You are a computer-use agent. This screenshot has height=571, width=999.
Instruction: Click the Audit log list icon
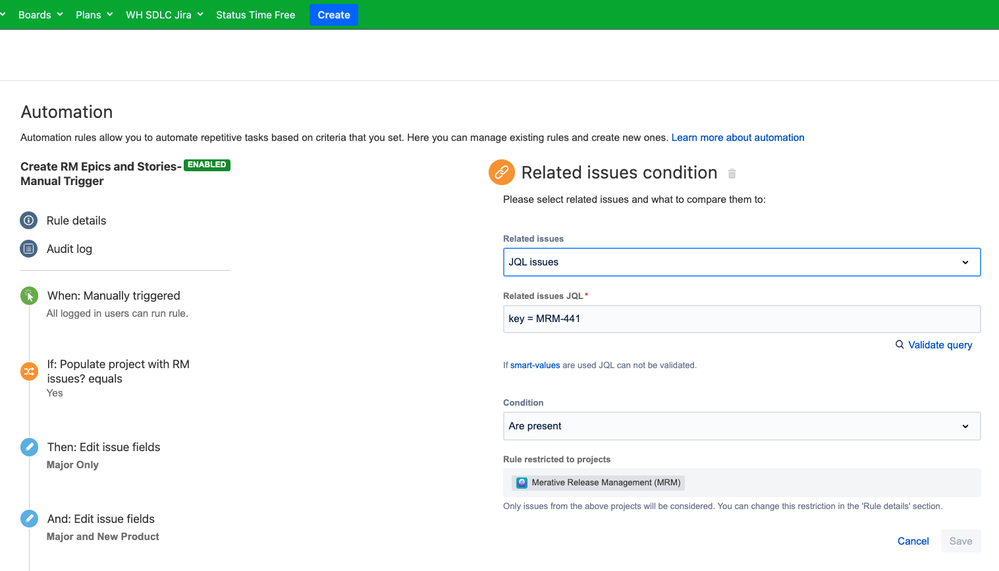coord(29,249)
